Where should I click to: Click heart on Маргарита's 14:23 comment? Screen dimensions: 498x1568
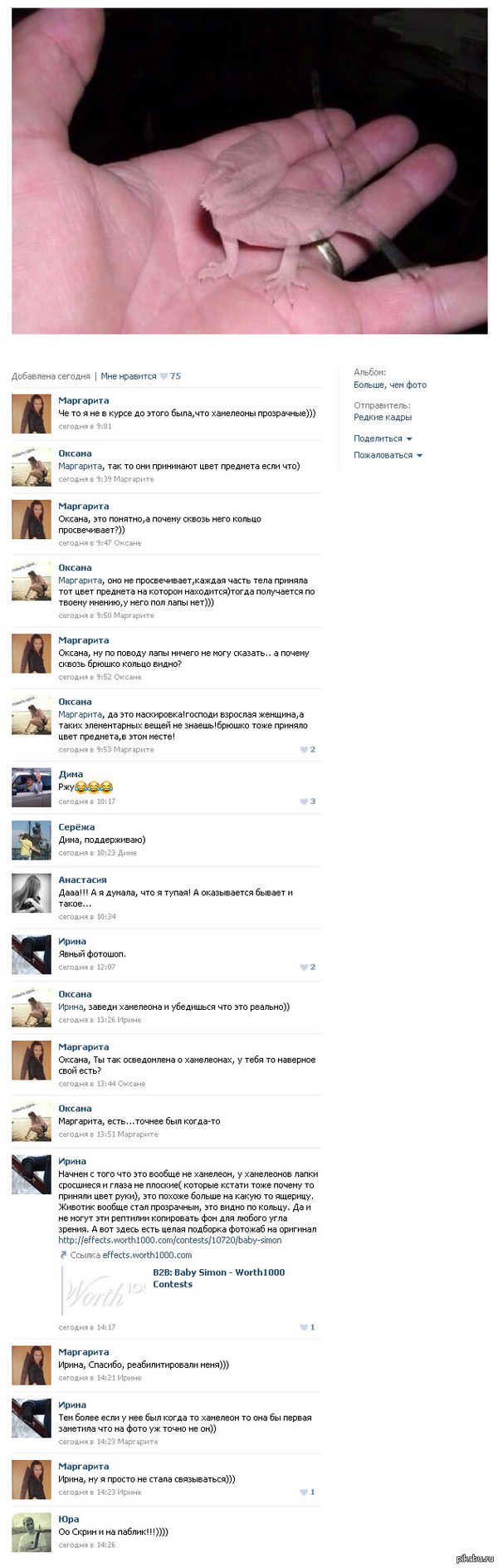coord(304,1492)
